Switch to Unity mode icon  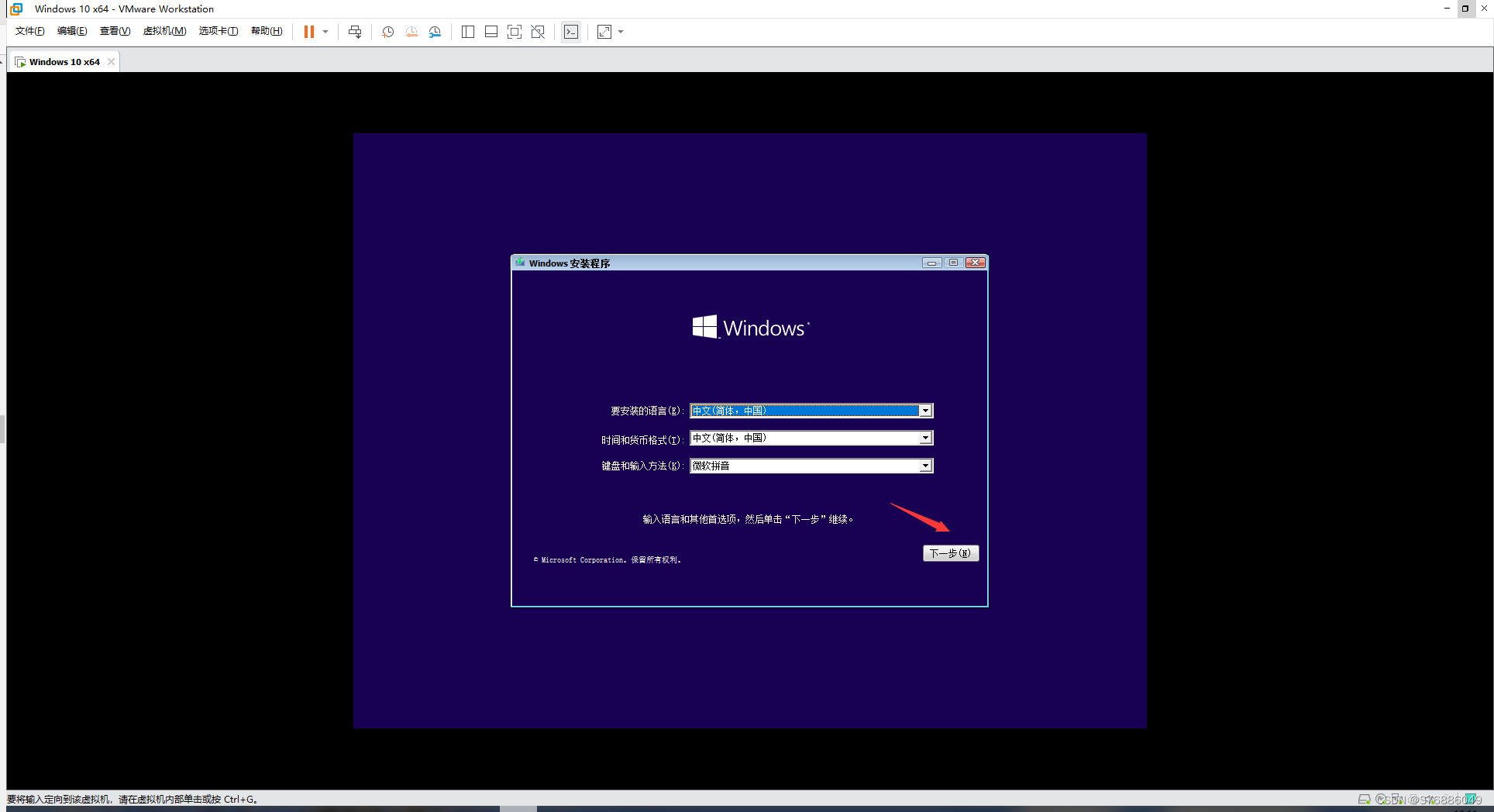(538, 32)
